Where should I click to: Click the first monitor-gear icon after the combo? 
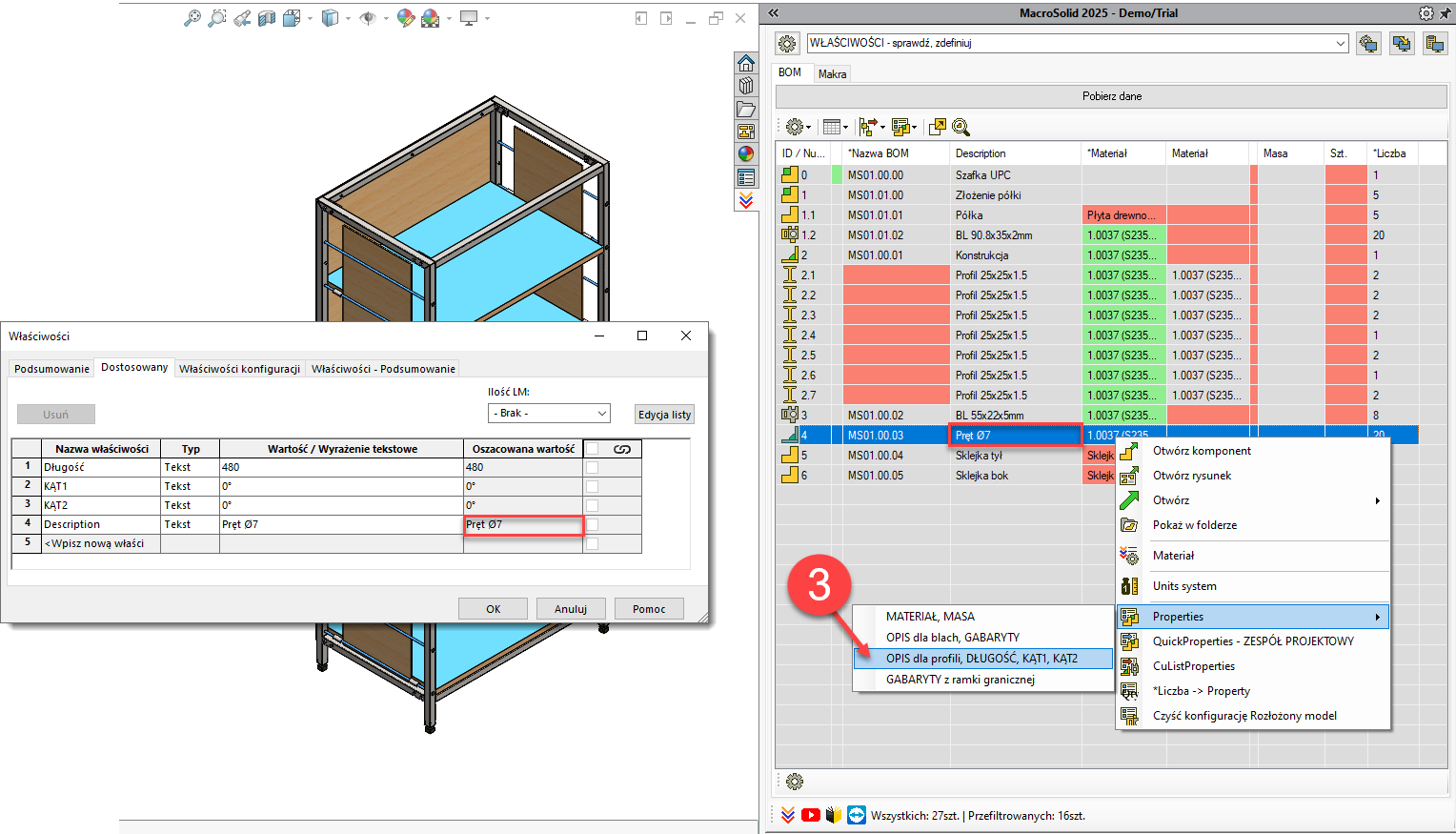tap(1369, 43)
